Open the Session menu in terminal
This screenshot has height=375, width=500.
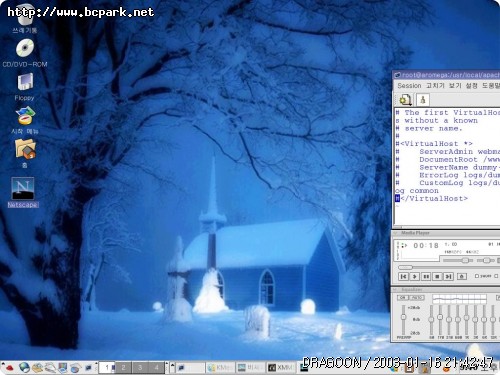(x=409, y=86)
